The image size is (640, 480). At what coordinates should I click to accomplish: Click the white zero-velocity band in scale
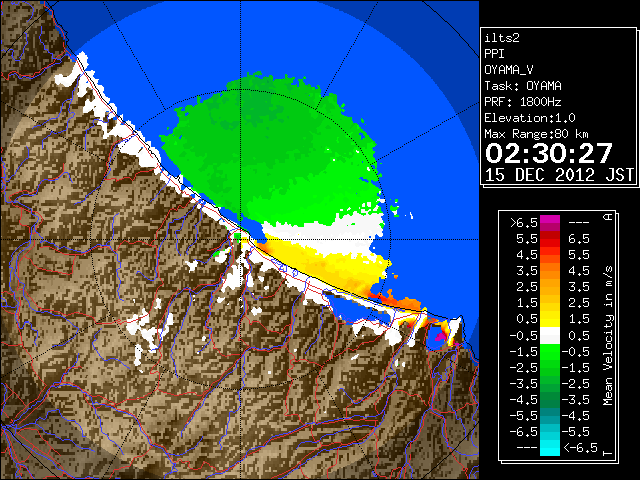[x=550, y=336]
